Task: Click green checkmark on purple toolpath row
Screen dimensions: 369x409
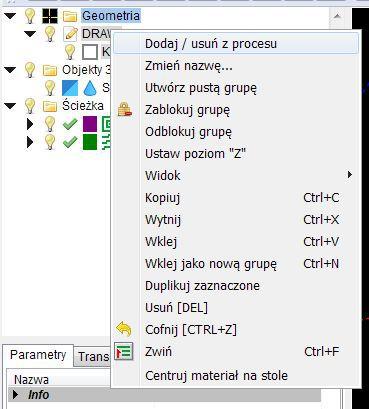Action: click(70, 124)
